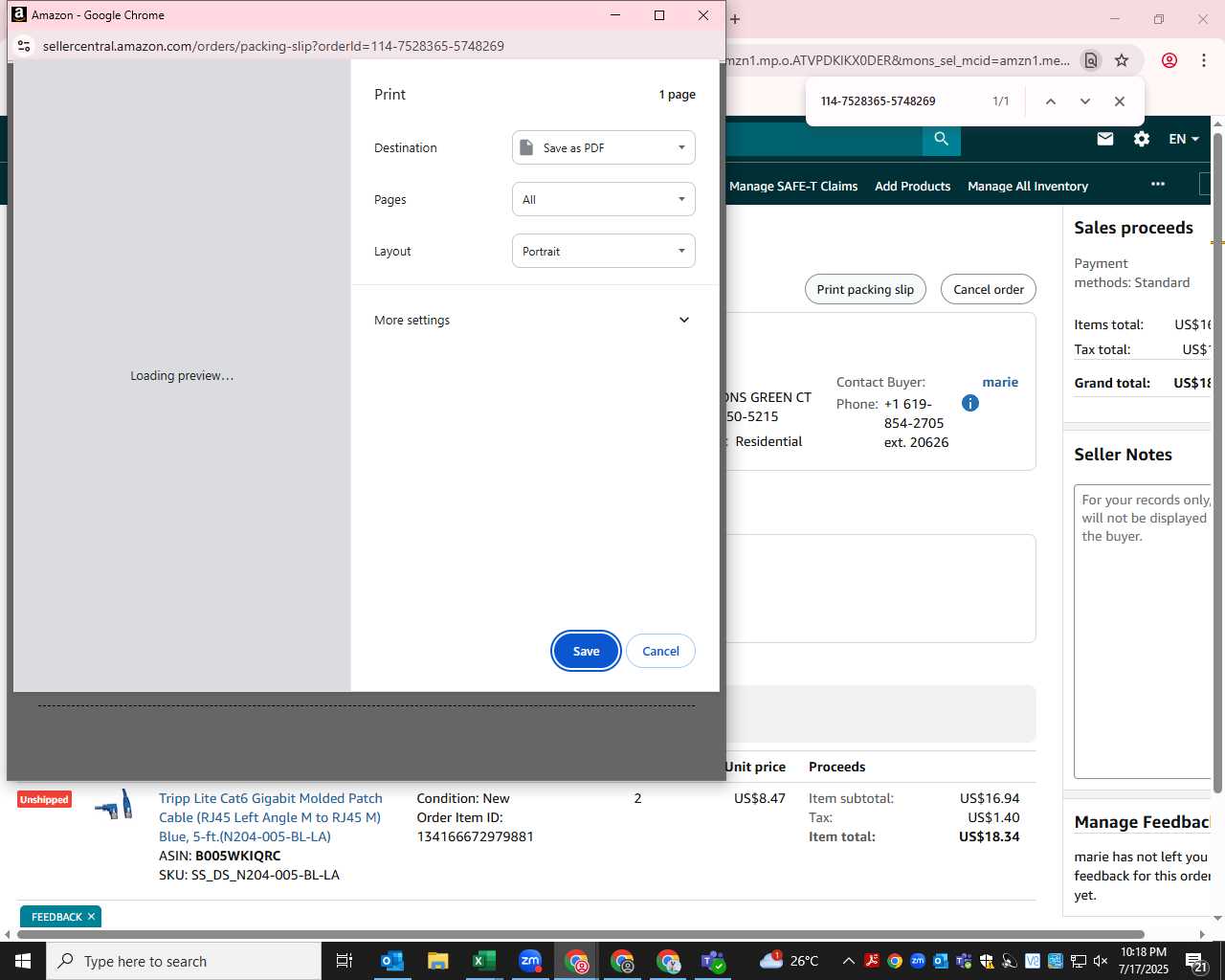Screen dimensions: 1225x980
Task: Open the Layout dropdown set to Portrait
Action: 604,251
